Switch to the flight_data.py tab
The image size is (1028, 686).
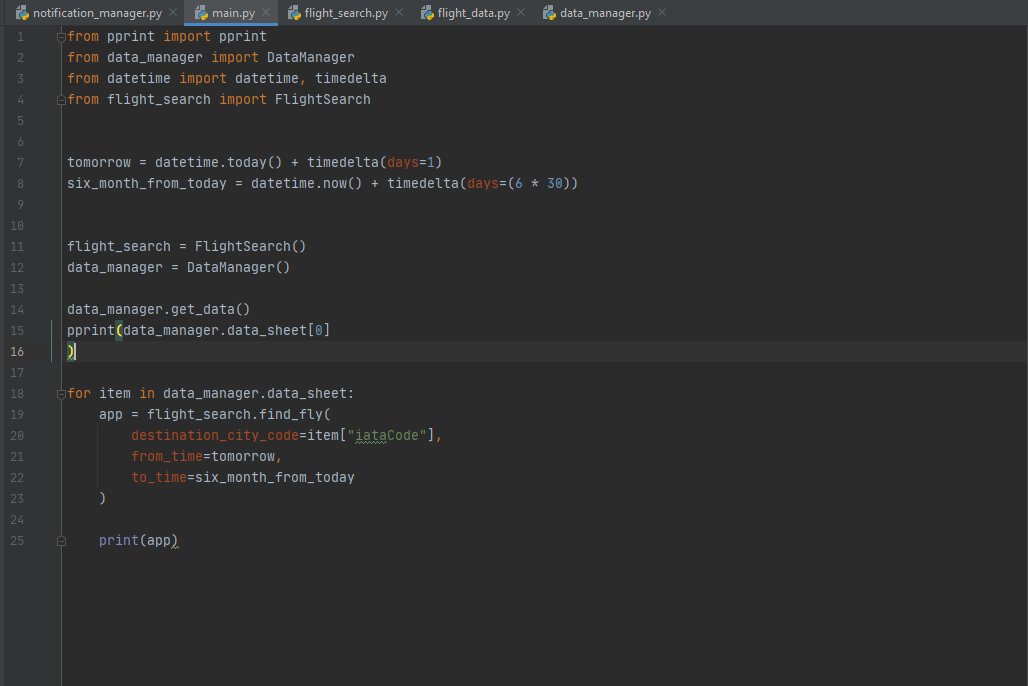pyautogui.click(x=473, y=12)
